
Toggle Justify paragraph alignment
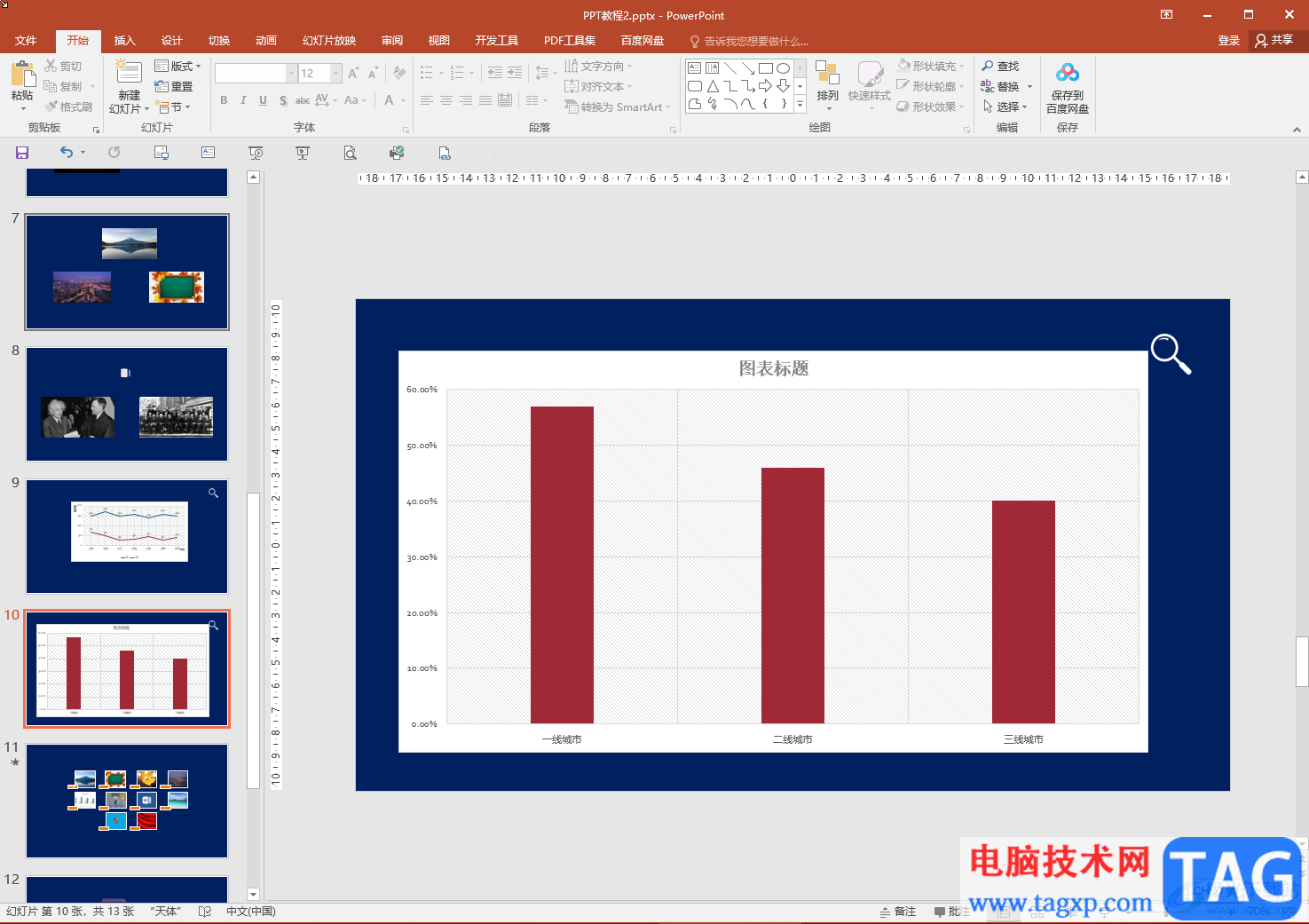coord(485,100)
